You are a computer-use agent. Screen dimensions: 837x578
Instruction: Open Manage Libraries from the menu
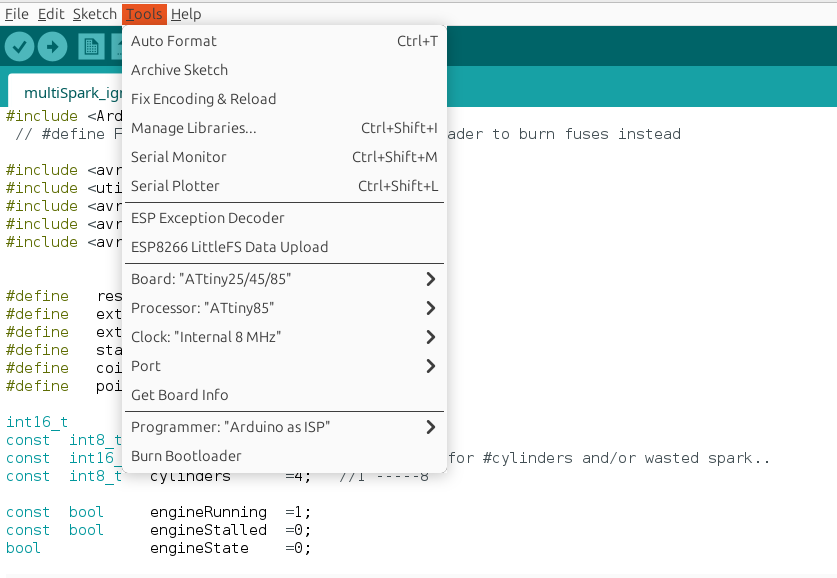tap(194, 128)
